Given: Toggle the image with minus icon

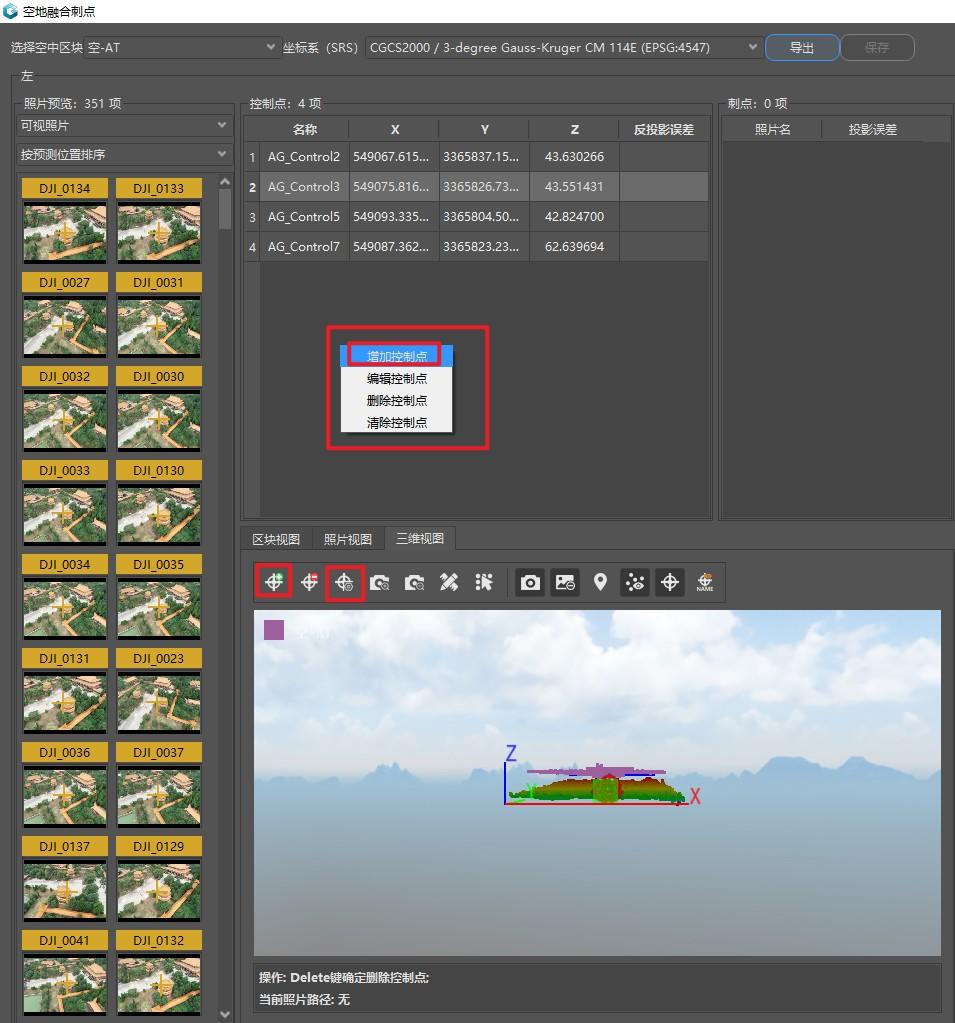Looking at the screenshot, I should point(565,581).
